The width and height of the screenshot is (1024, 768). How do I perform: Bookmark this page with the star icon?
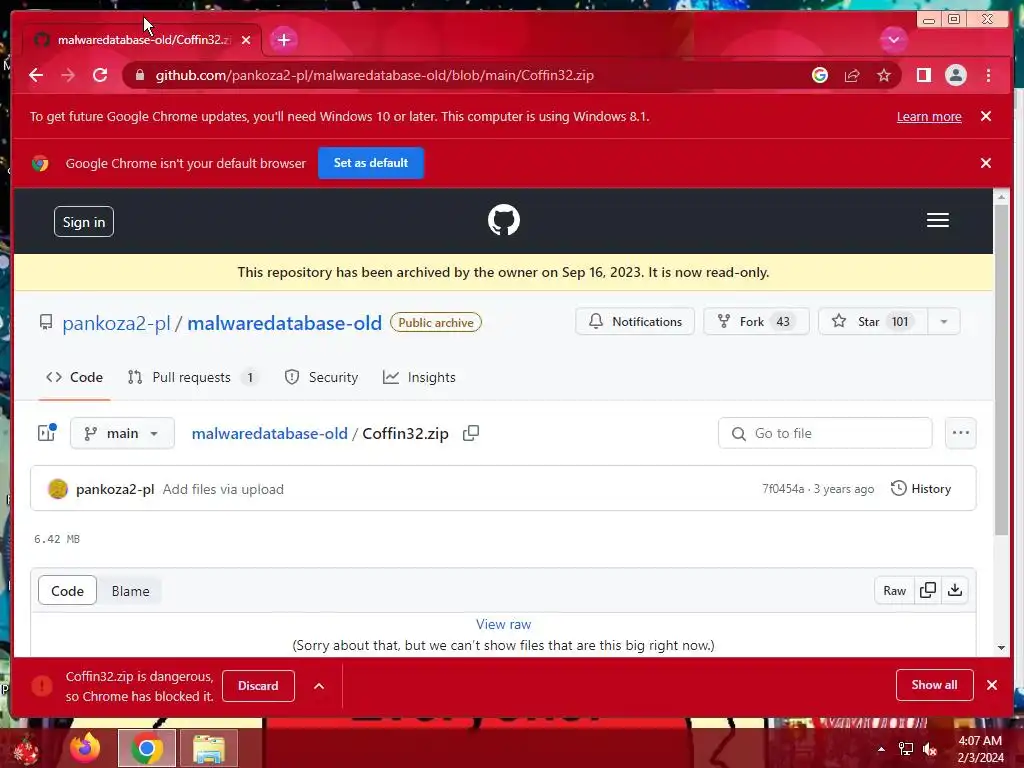884,75
